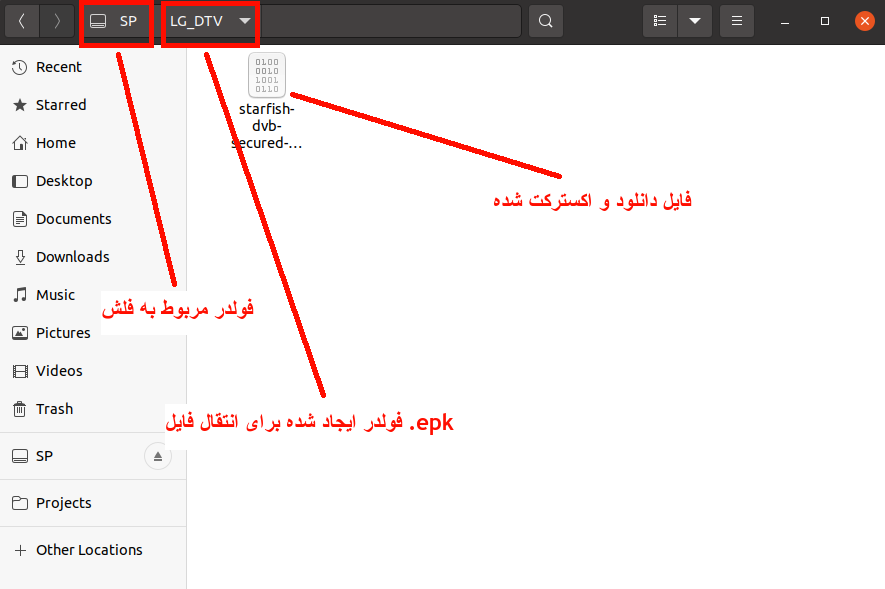Open the Projects bookmark in the sidebar
885x589 pixels.
[93, 503]
